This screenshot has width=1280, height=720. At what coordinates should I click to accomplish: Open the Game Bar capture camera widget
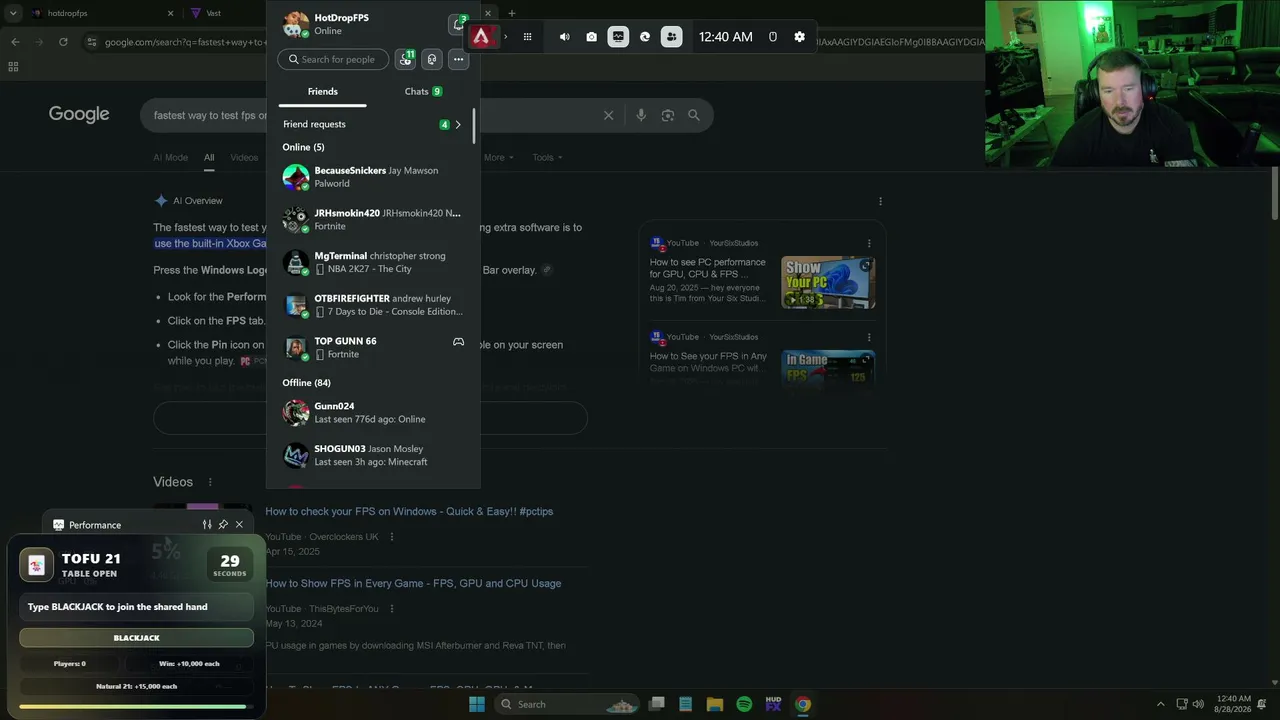pos(592,37)
